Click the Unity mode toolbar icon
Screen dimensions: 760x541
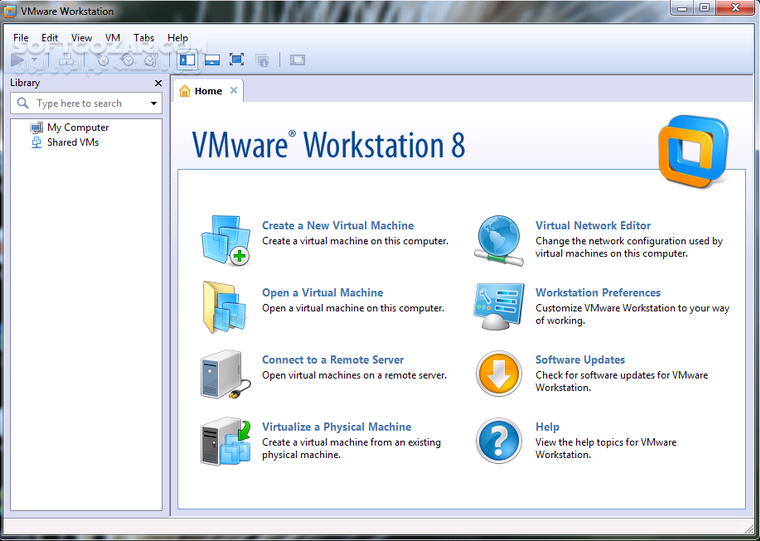pyautogui.click(x=262, y=61)
